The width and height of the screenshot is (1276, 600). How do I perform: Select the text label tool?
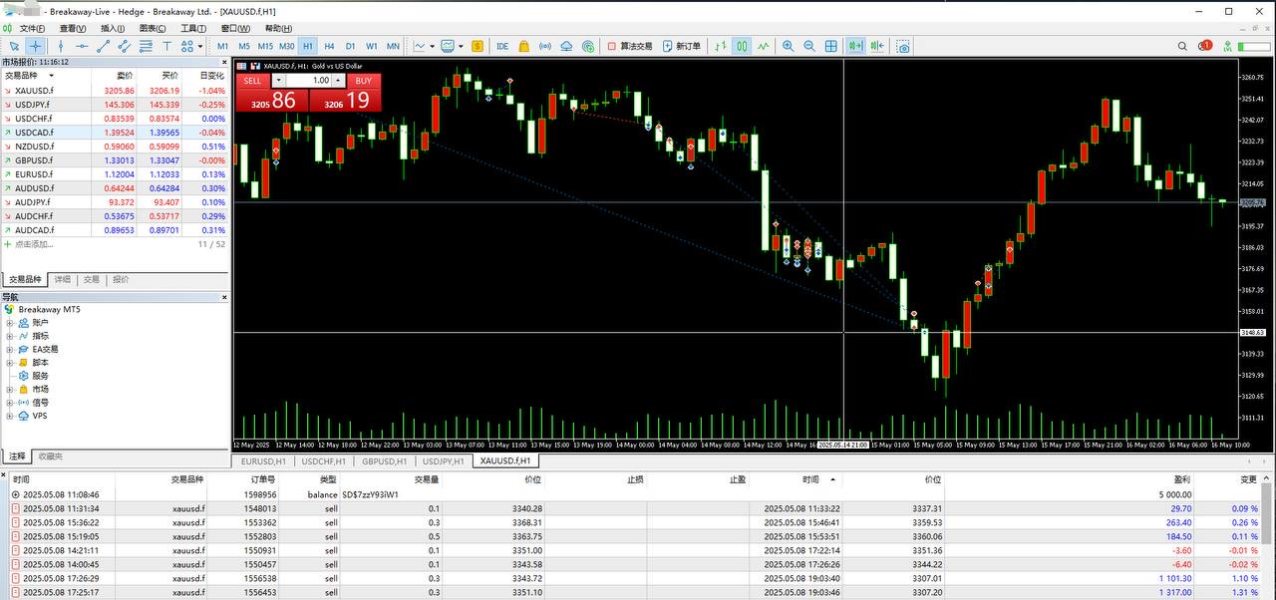pyautogui.click(x=166, y=46)
